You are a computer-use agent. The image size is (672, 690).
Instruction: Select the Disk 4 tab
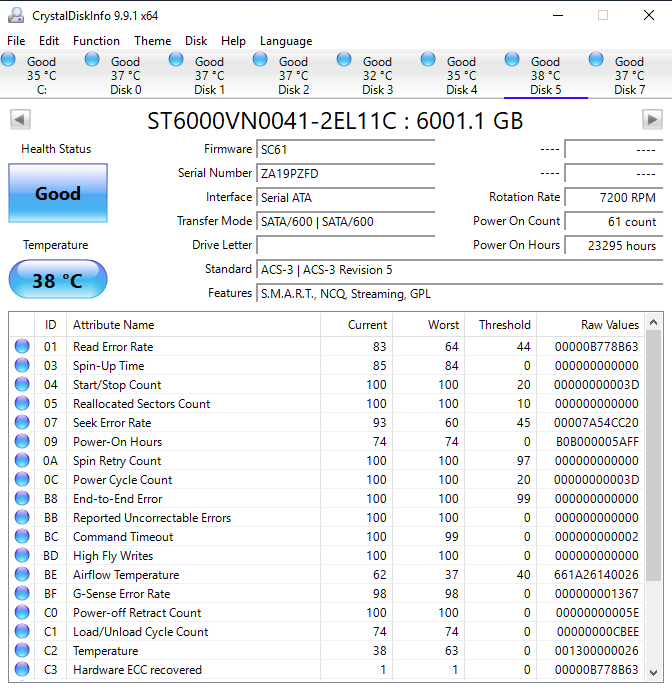462,75
